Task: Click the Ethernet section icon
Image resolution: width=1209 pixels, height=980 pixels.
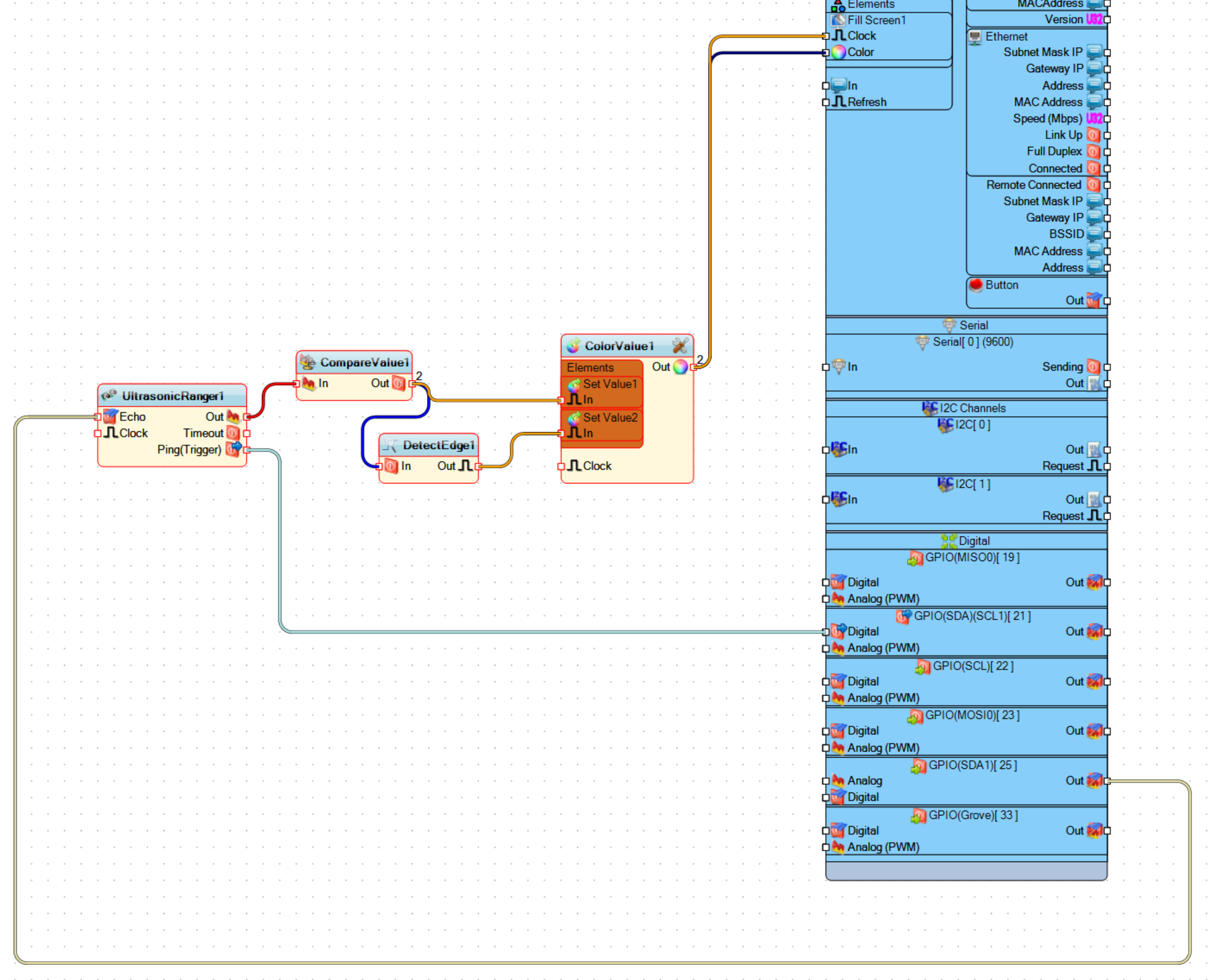Action: 975,37
